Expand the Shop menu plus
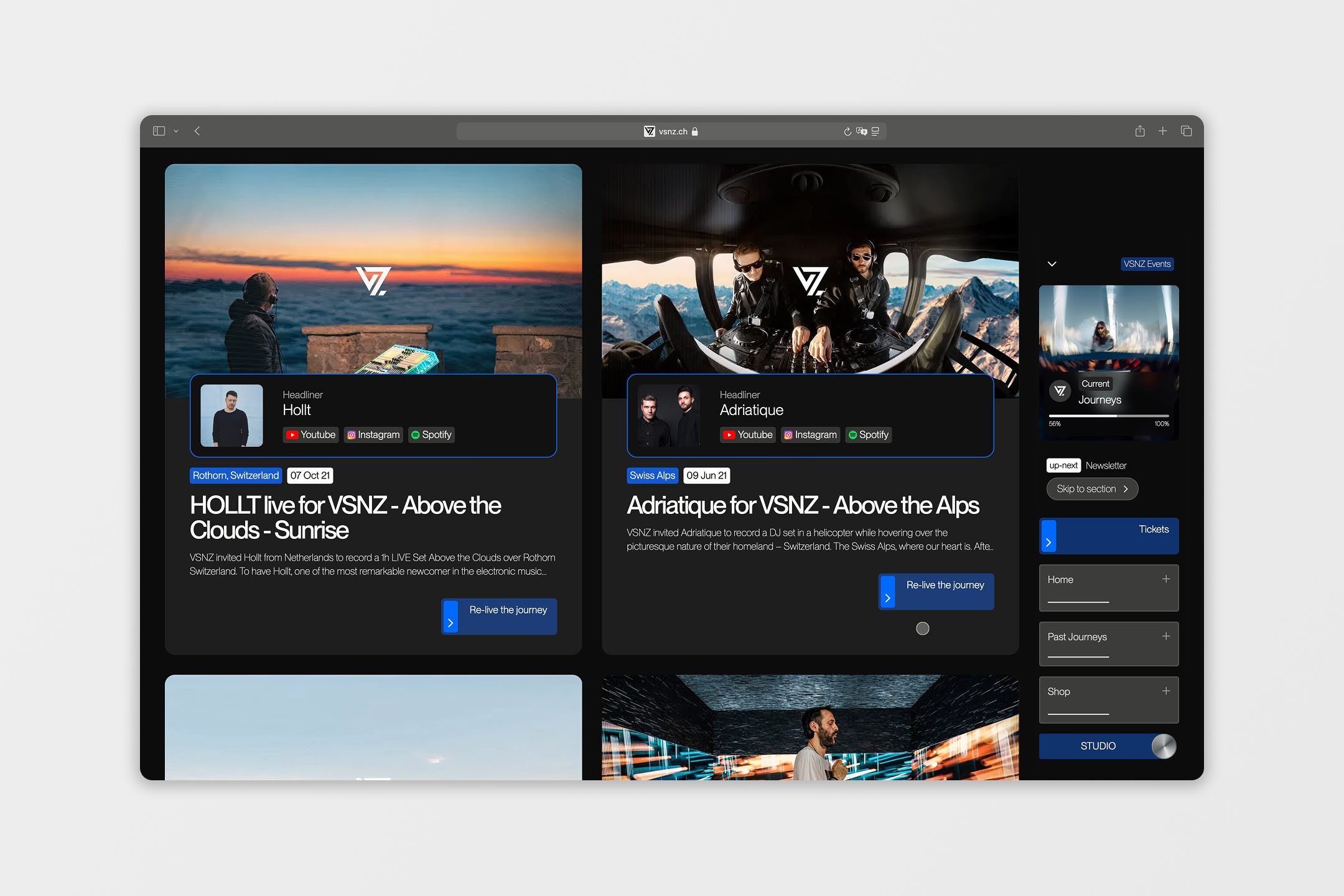This screenshot has width=1344, height=896. click(x=1165, y=691)
